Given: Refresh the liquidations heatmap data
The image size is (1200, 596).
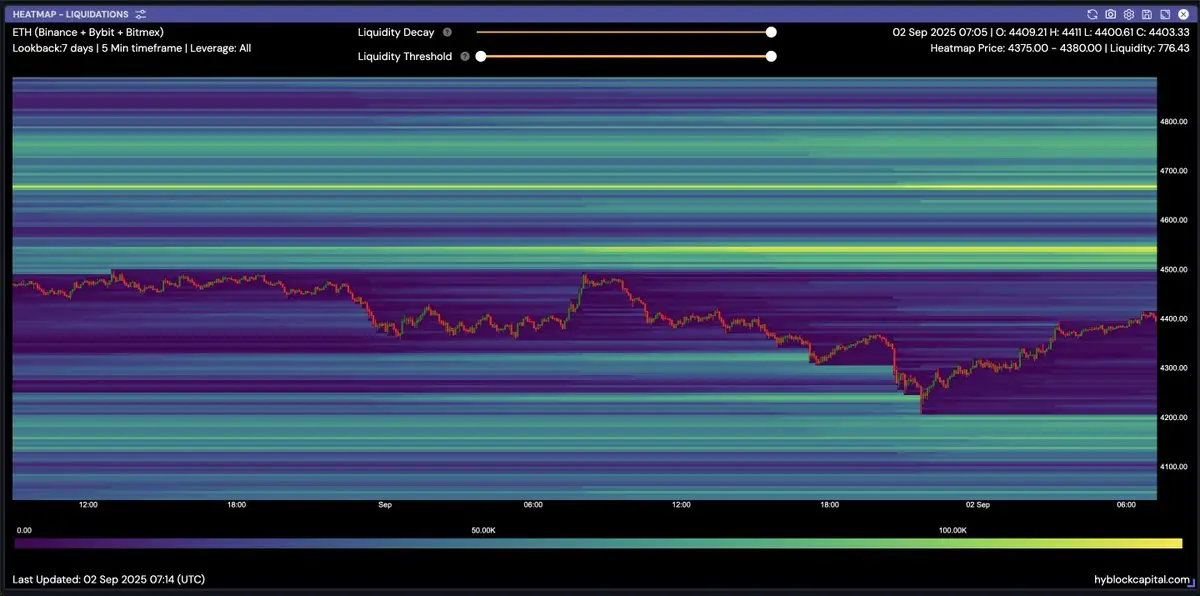Looking at the screenshot, I should tap(1093, 14).
